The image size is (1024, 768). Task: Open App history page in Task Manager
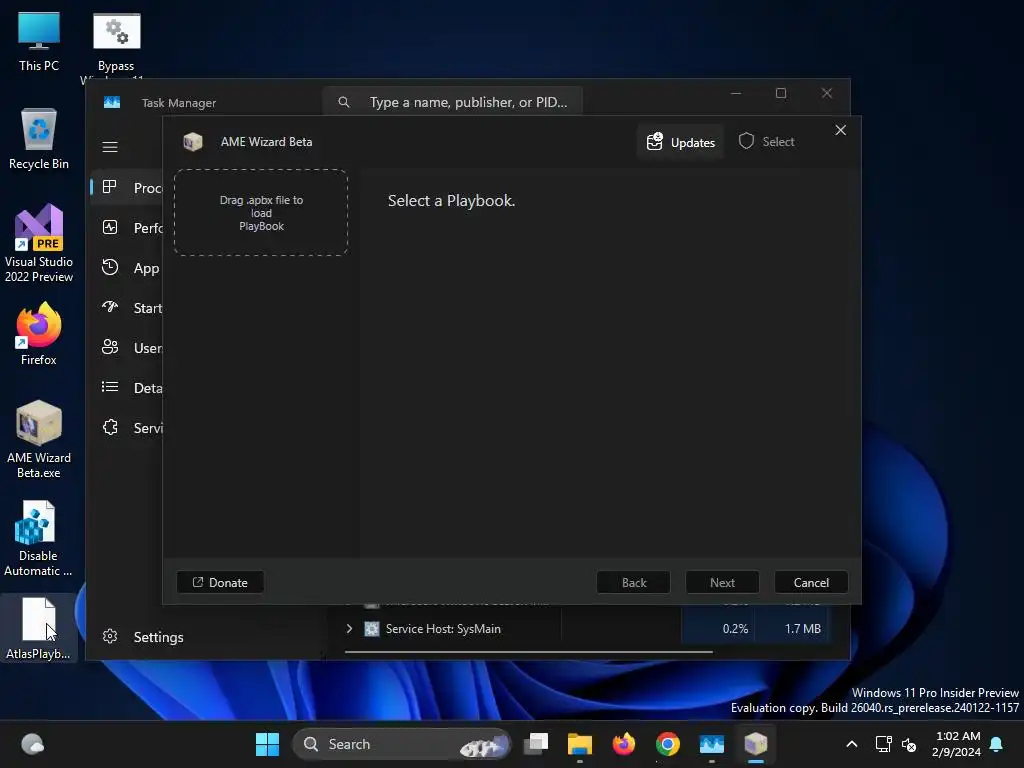click(127, 268)
